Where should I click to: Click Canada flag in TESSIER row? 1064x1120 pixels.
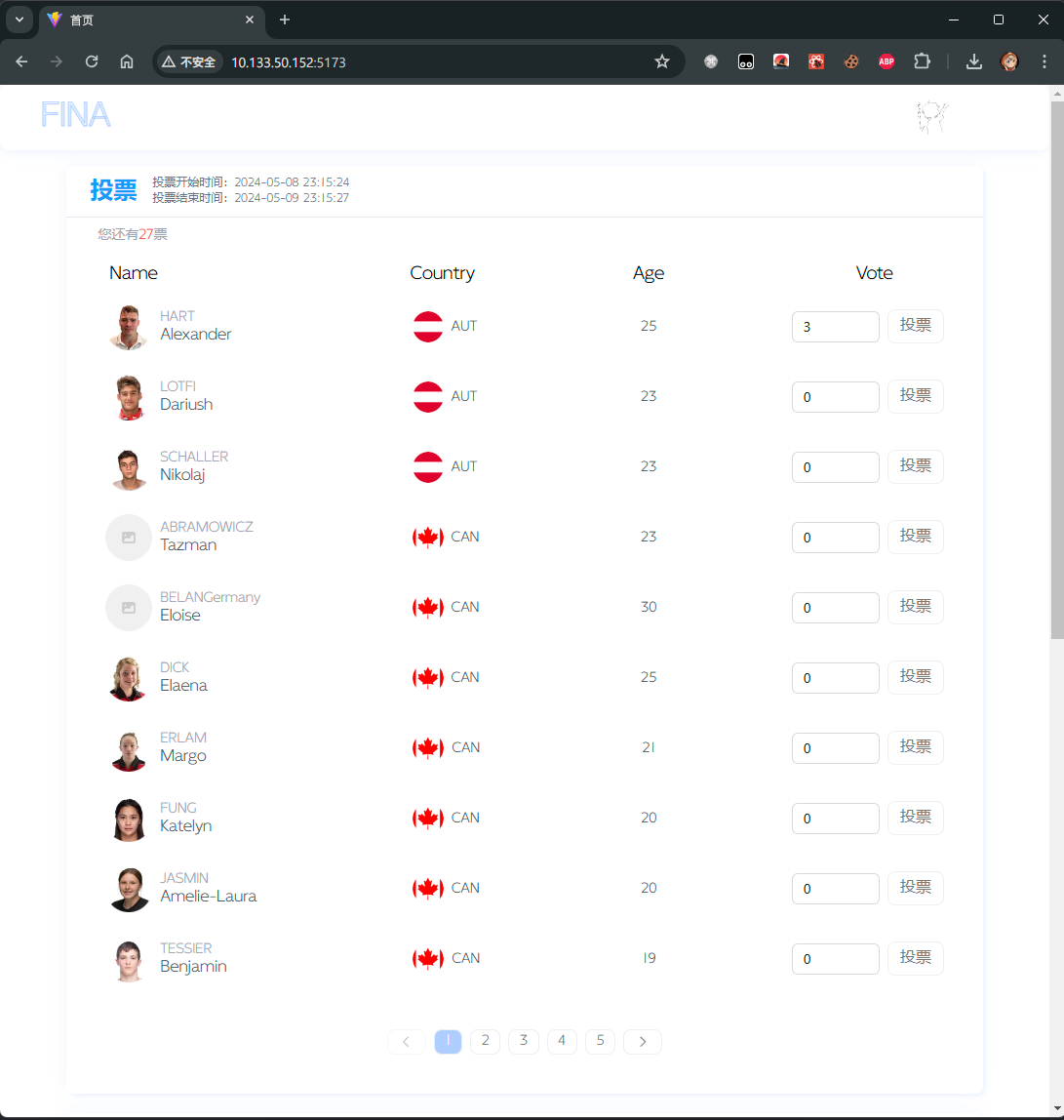pos(428,959)
